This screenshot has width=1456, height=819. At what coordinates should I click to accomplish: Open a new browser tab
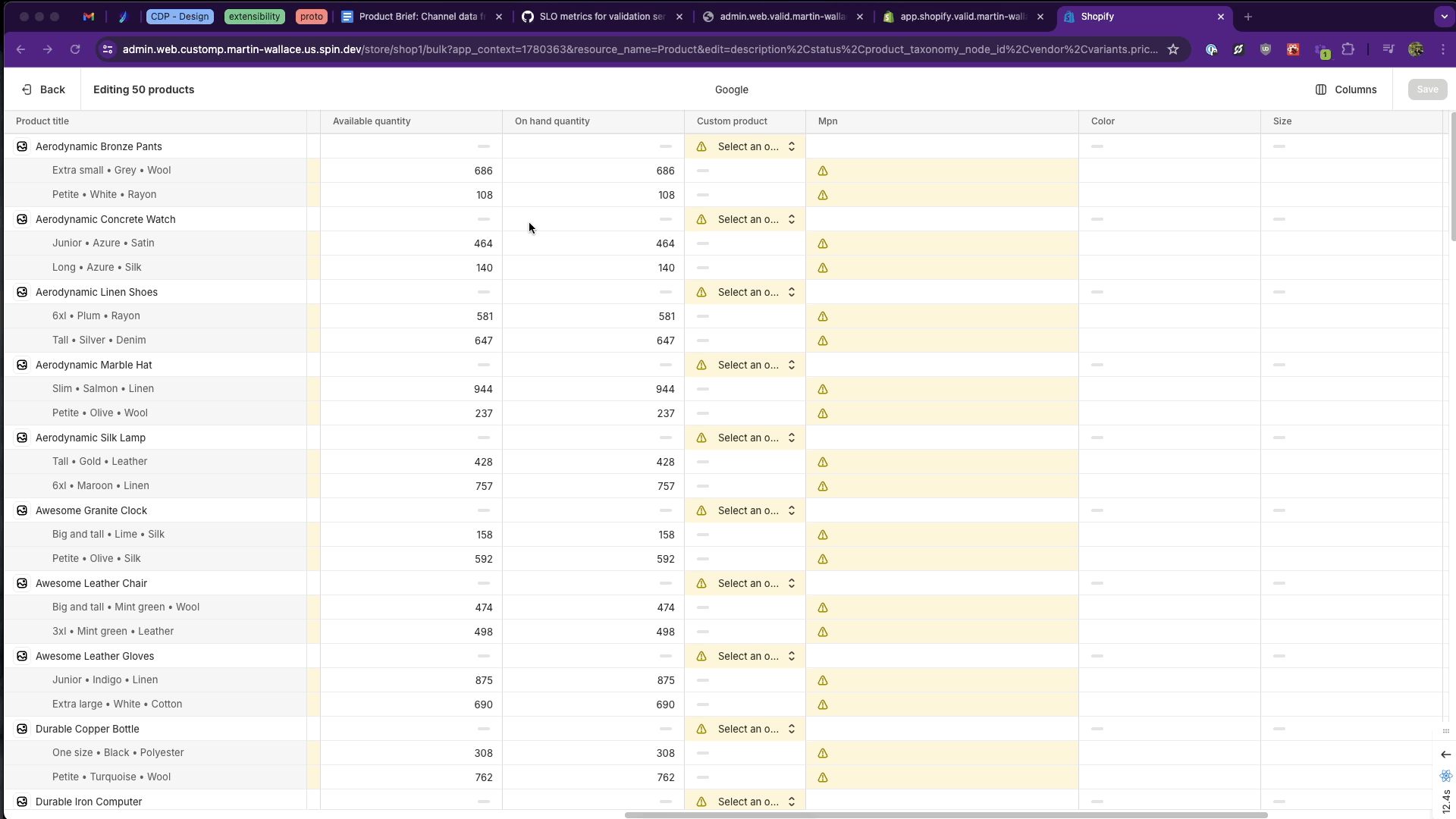(1247, 17)
